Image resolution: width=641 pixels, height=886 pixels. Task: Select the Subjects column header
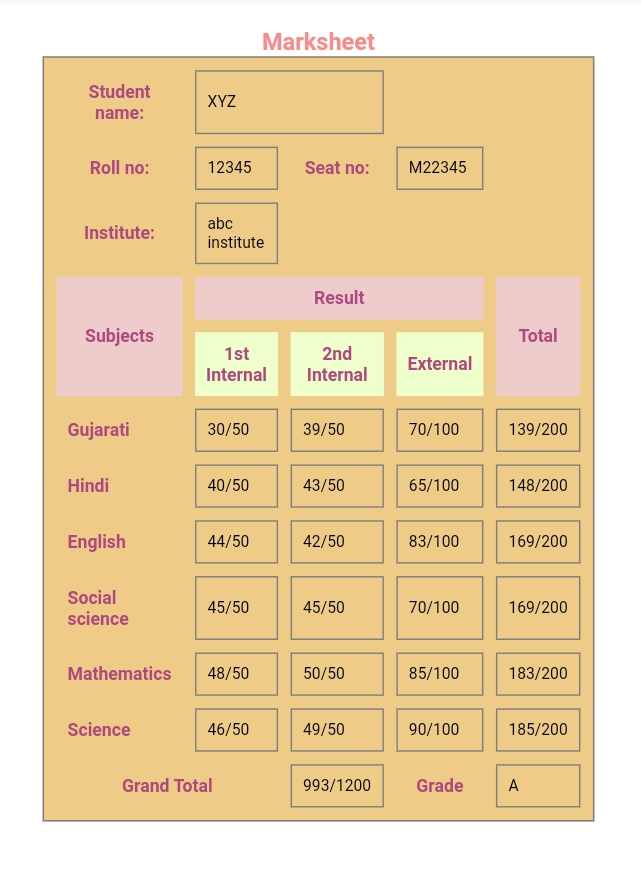pyautogui.click(x=119, y=336)
